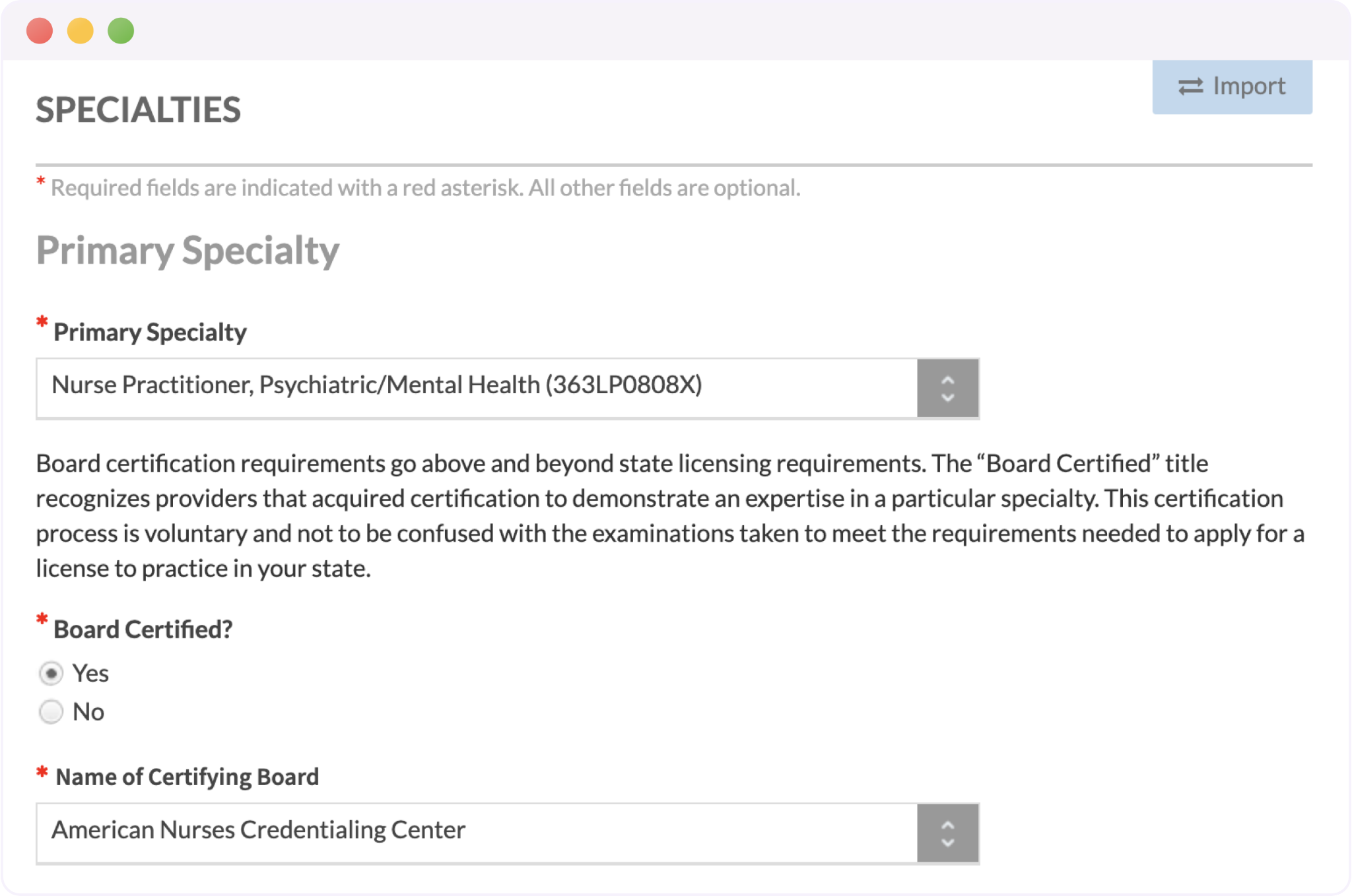
Task: Click the Certifying Board chevron arrows
Action: (947, 833)
